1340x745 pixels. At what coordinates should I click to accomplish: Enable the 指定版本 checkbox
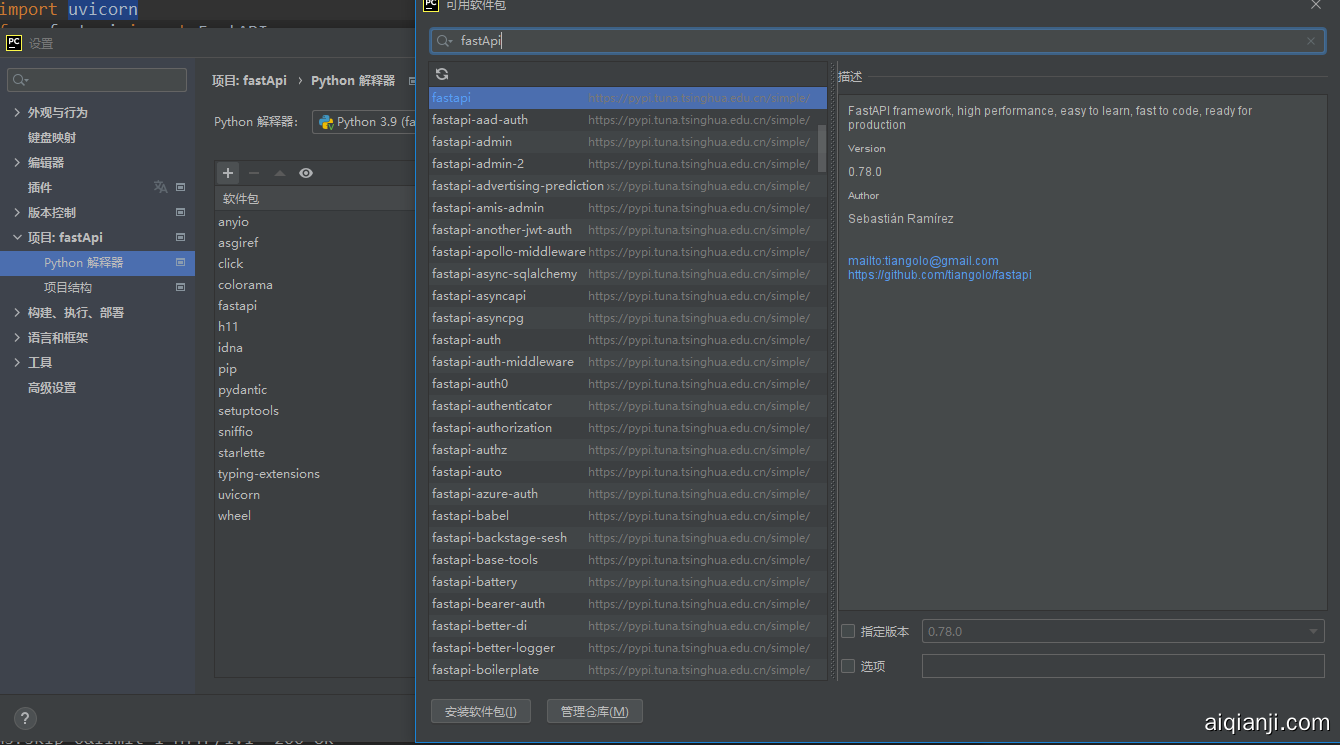848,631
